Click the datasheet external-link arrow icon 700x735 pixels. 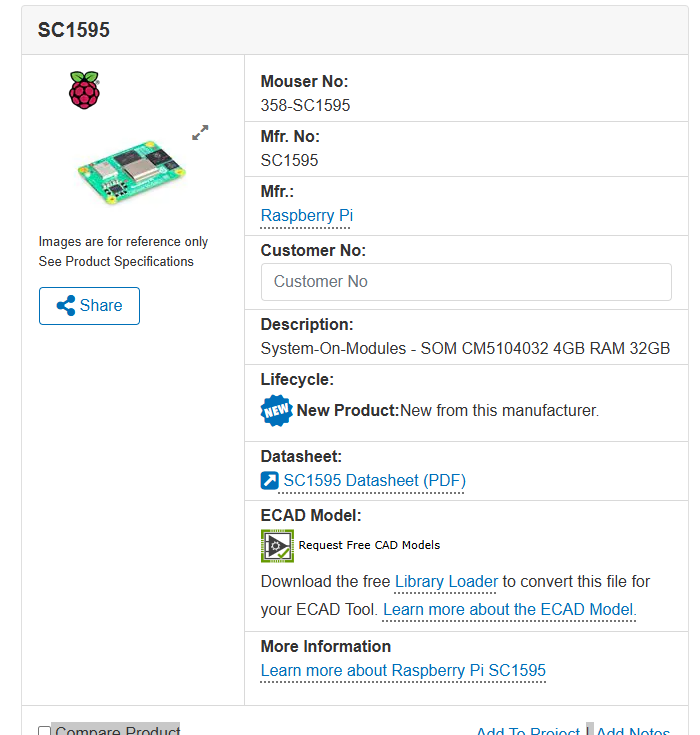[x=269, y=481]
